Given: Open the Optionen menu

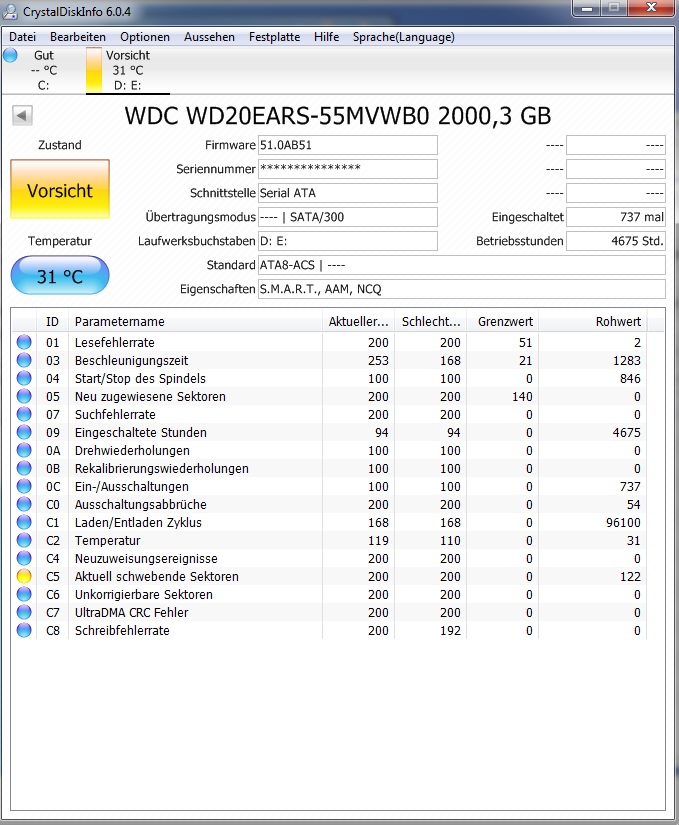Looking at the screenshot, I should coord(145,37).
